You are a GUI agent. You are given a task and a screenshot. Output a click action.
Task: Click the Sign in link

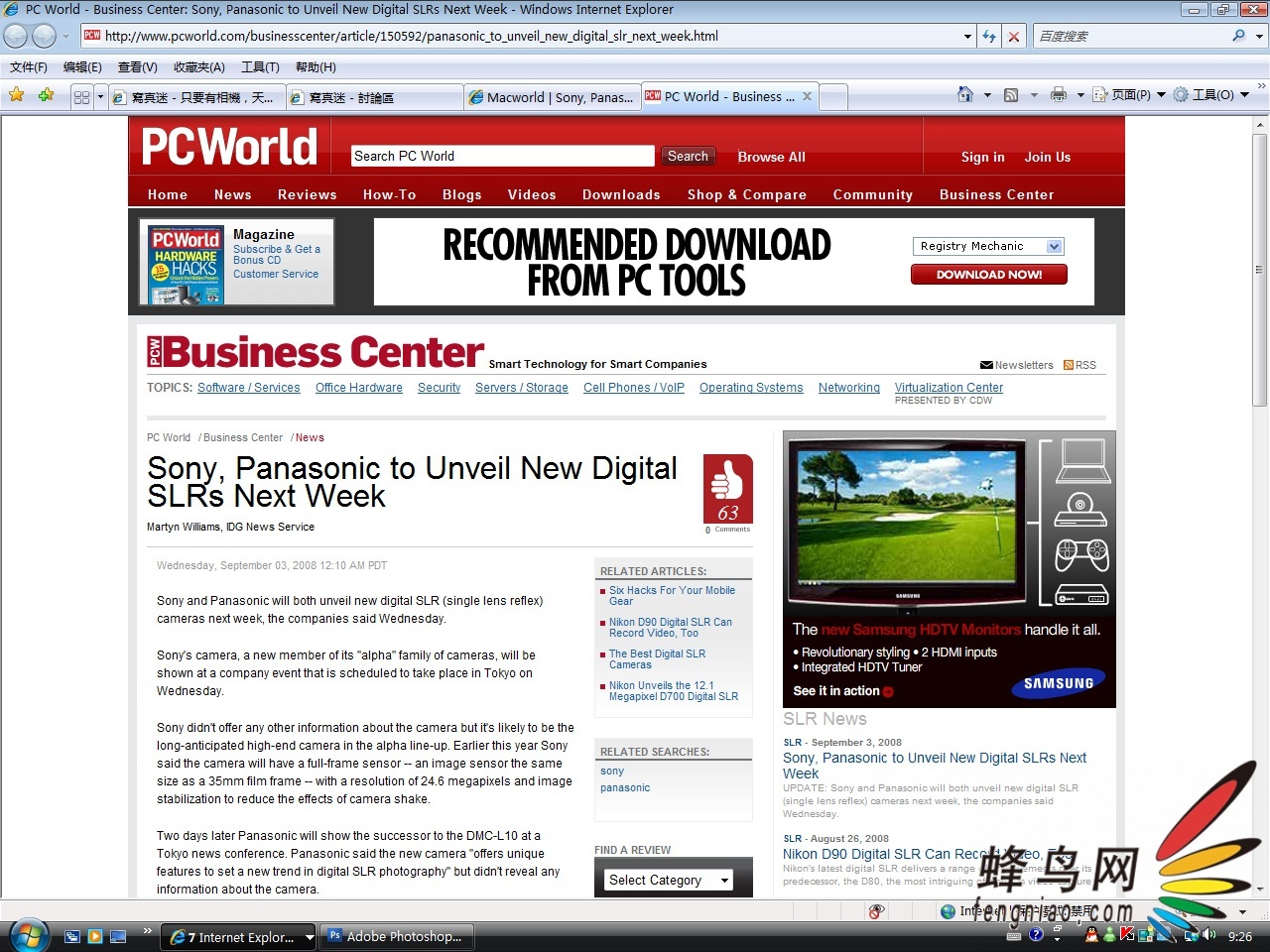coord(983,157)
